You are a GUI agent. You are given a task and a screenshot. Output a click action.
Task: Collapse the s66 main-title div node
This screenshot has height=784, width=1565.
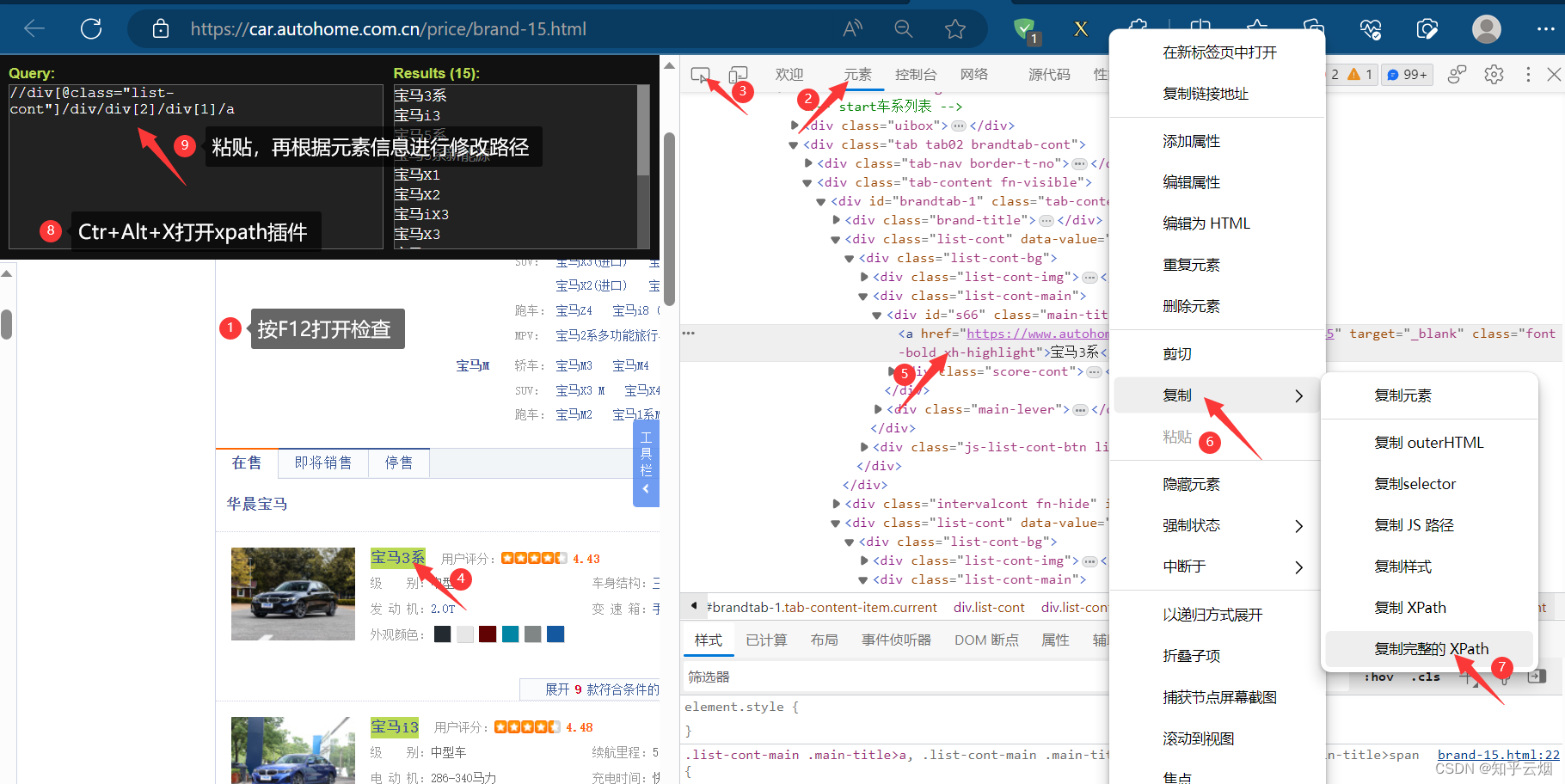[x=877, y=315]
